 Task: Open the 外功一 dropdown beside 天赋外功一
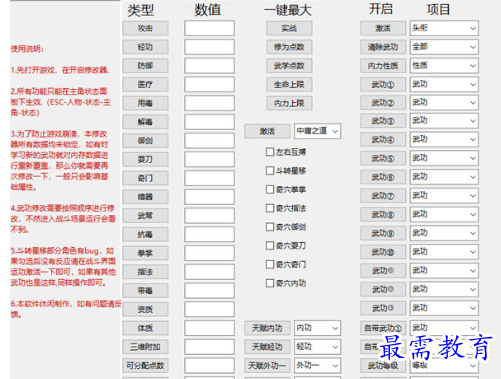pos(317,366)
